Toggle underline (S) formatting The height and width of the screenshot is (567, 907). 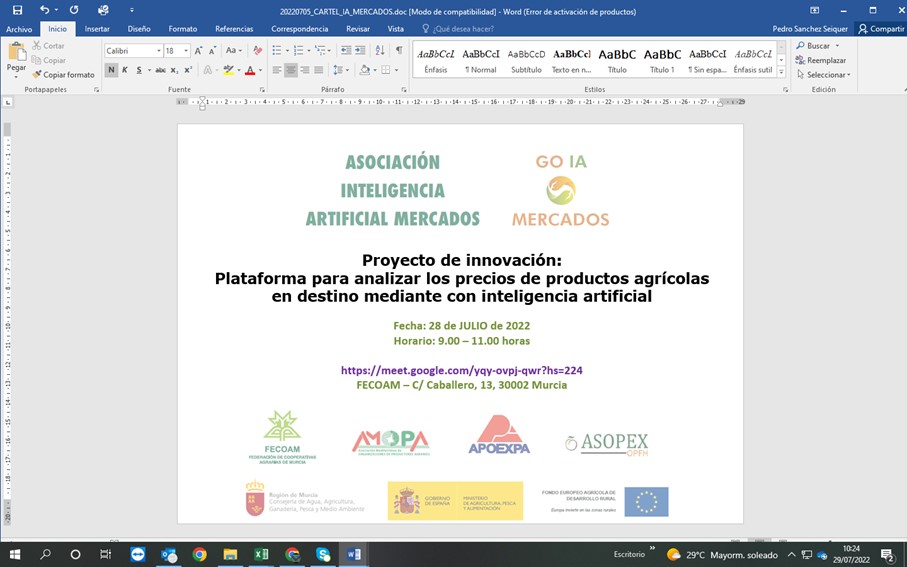point(139,70)
